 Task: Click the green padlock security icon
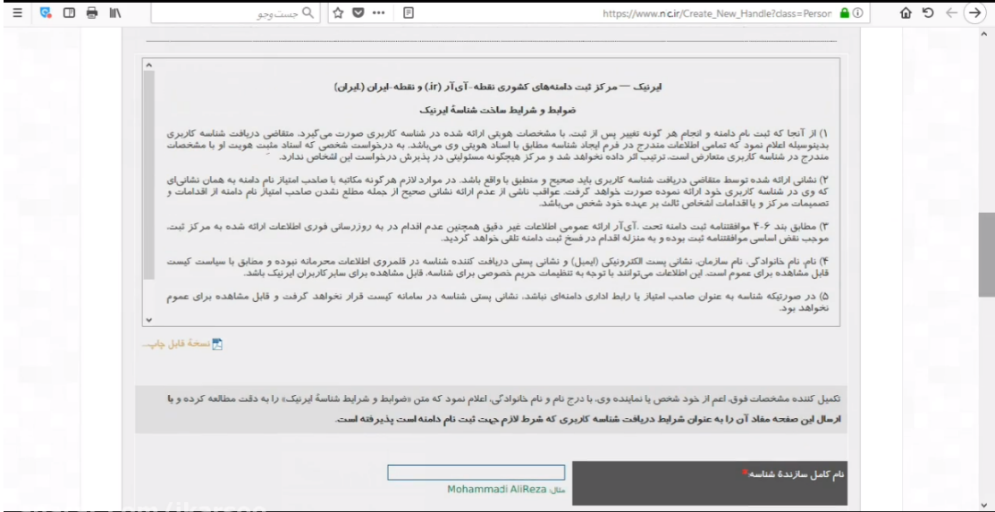[845, 13]
